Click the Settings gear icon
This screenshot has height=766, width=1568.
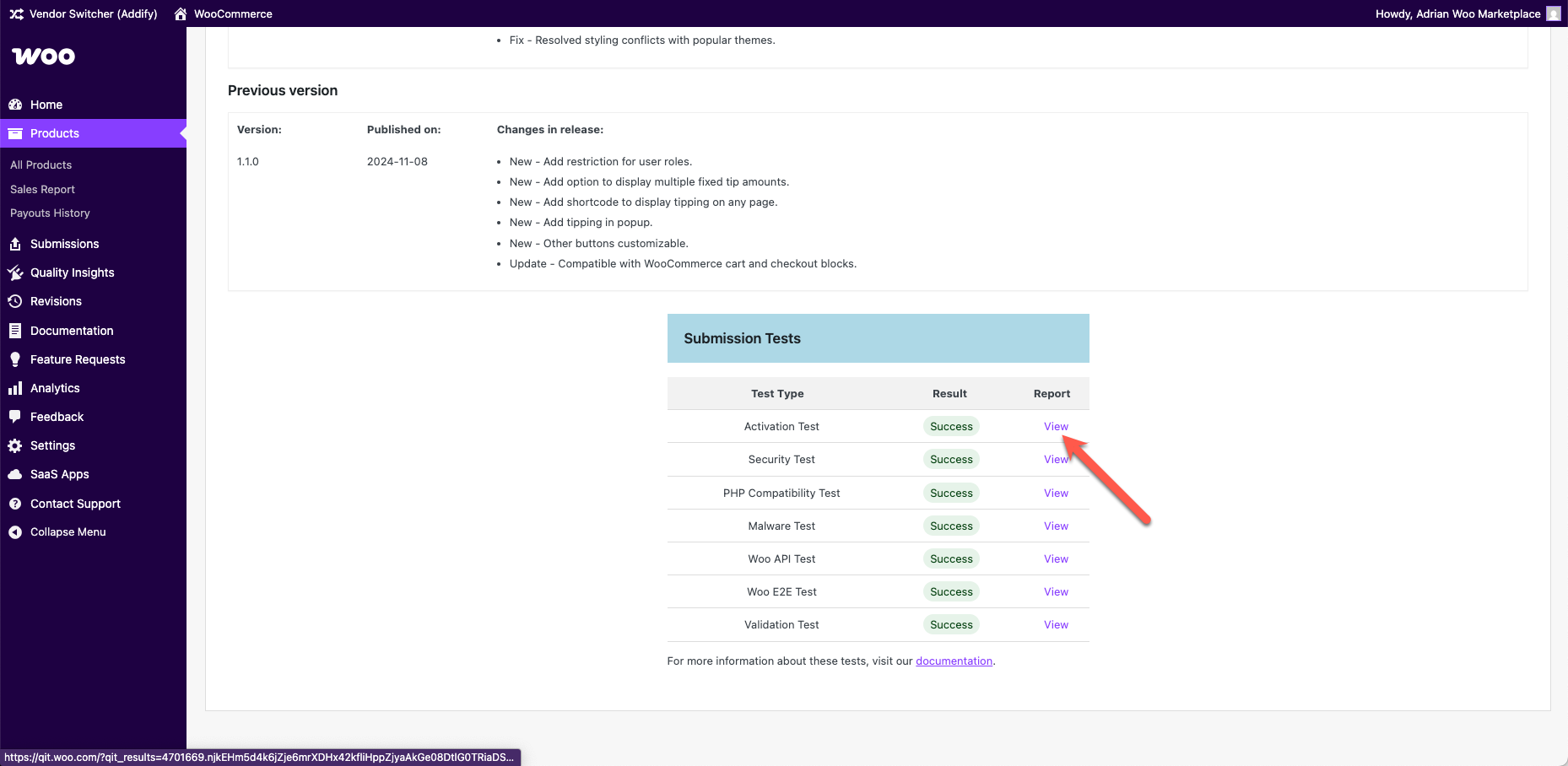[x=15, y=445]
